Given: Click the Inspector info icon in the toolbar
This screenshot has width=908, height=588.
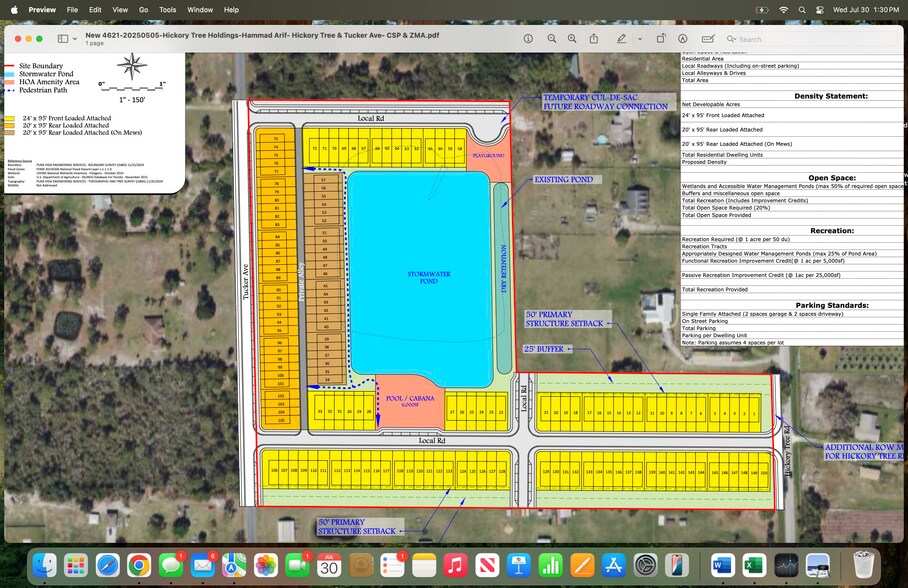Looking at the screenshot, I should coord(528,38).
